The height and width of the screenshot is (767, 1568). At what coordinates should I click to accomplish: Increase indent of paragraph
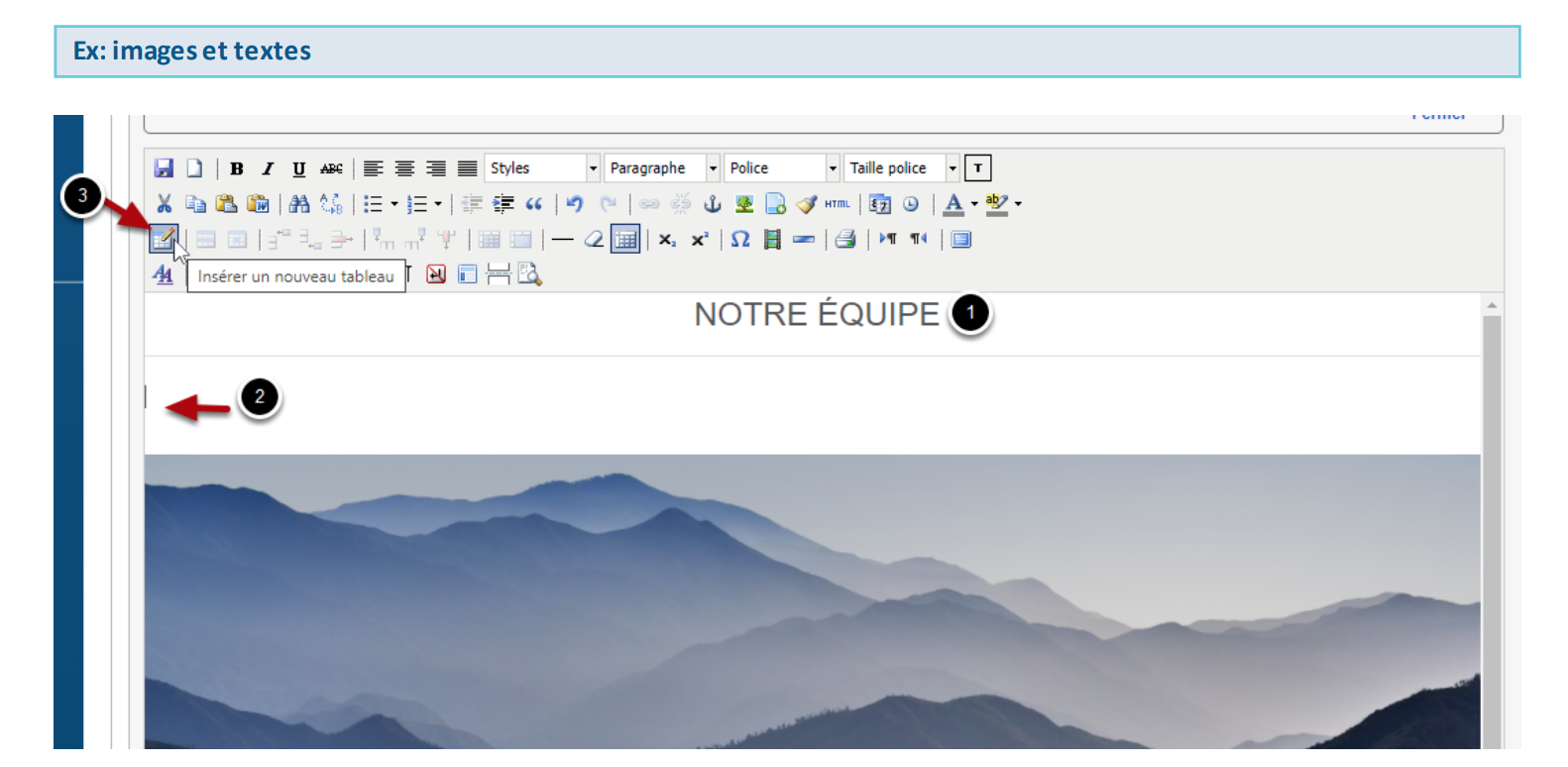tap(504, 204)
